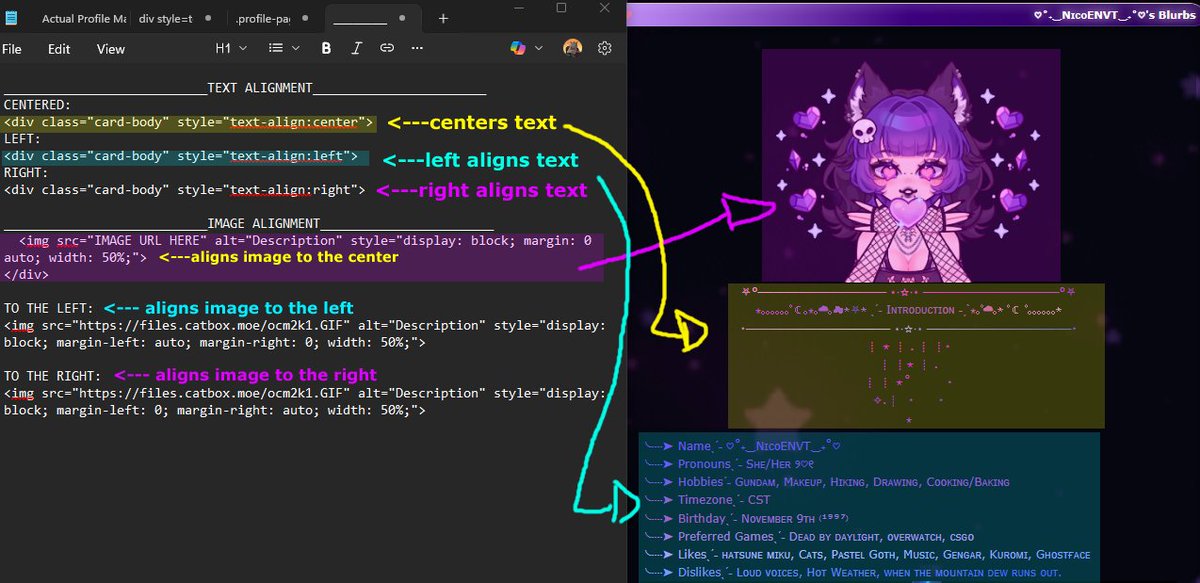This screenshot has height=583, width=1200.
Task: Click the Notepad app icon in title bar
Action: point(11,18)
